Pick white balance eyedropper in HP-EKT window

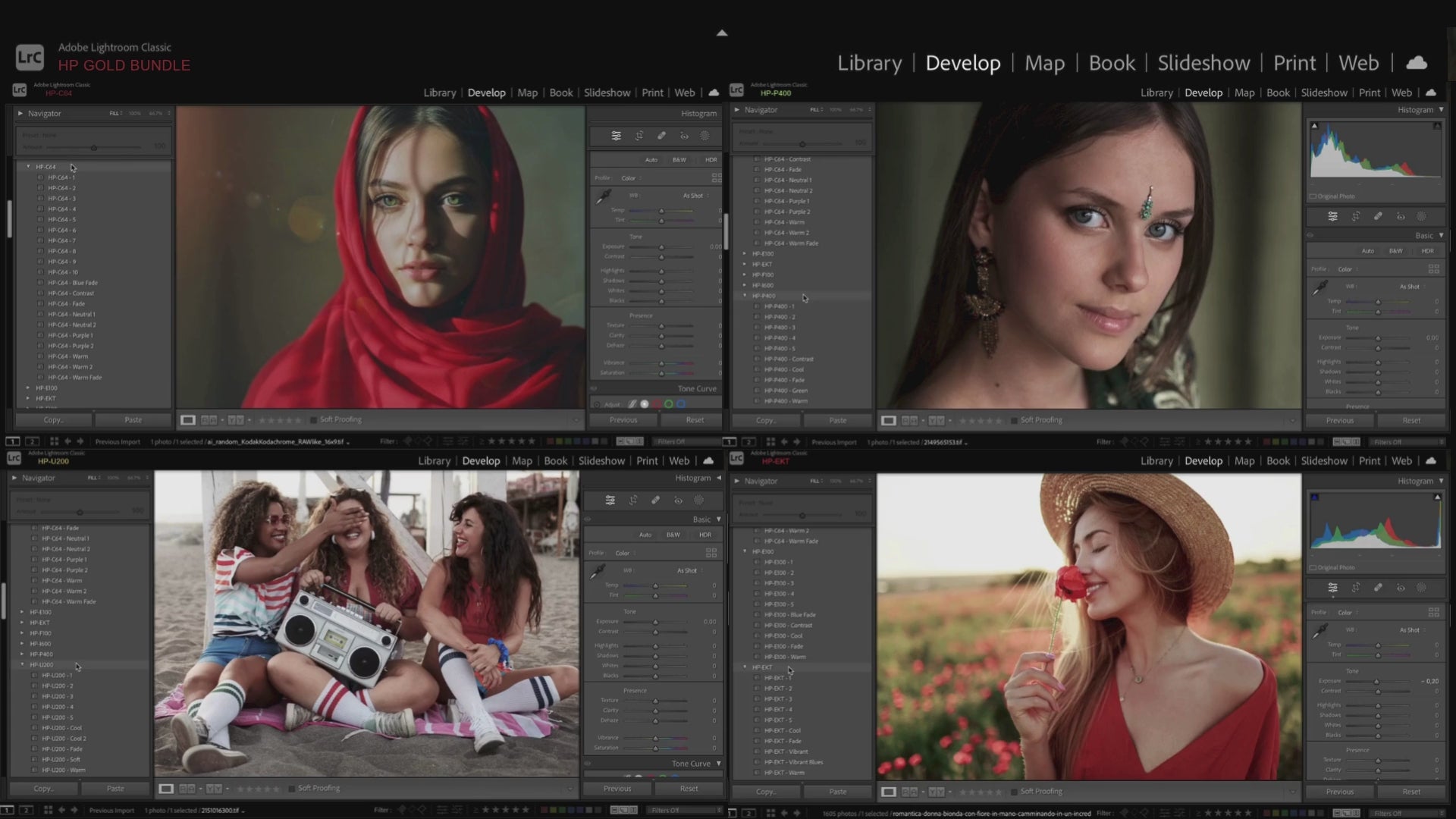1319,631
